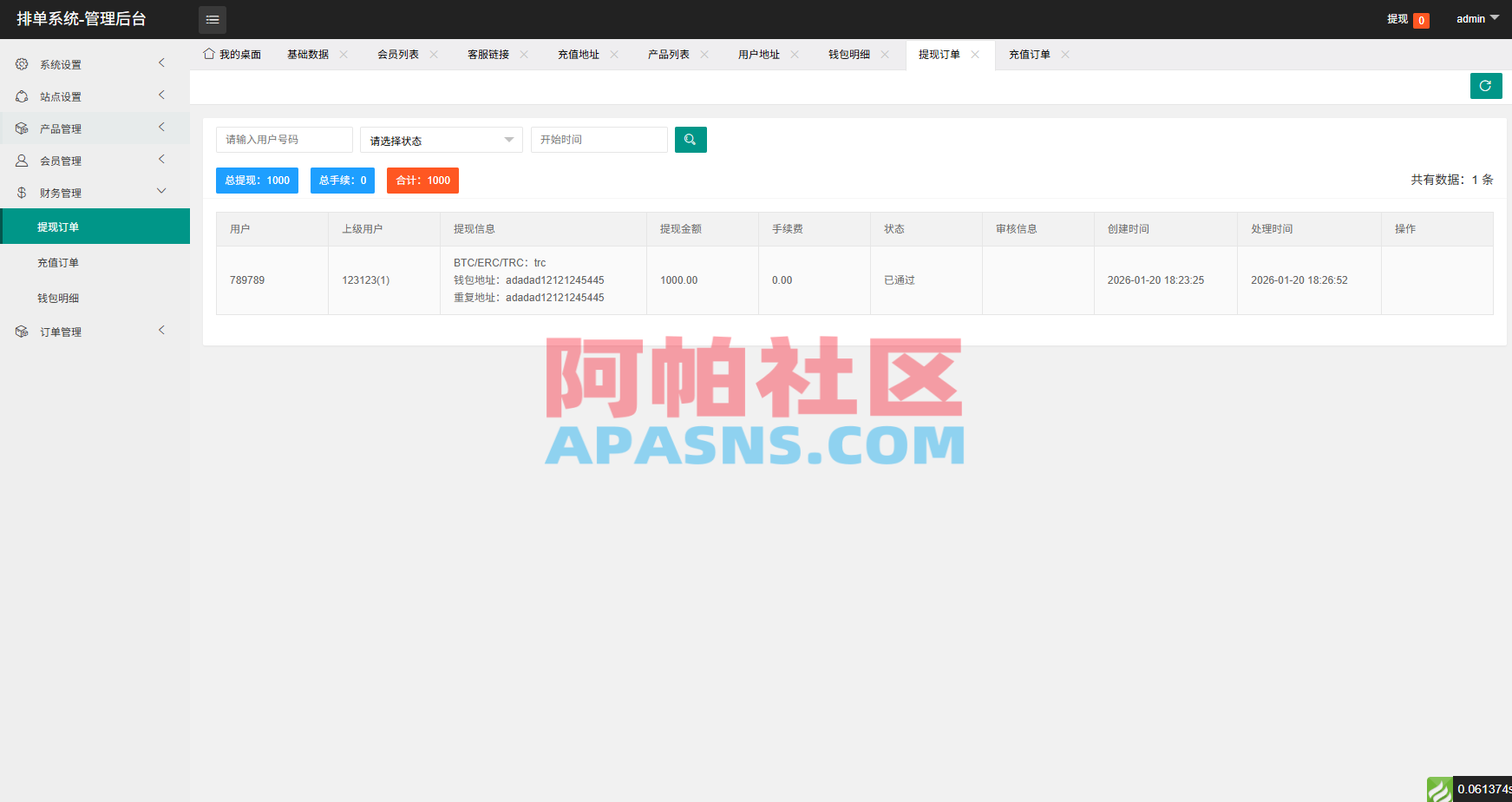Viewport: 1512px width, 802px height.
Task: Close the 提现订单 tab
Action: coord(975,54)
